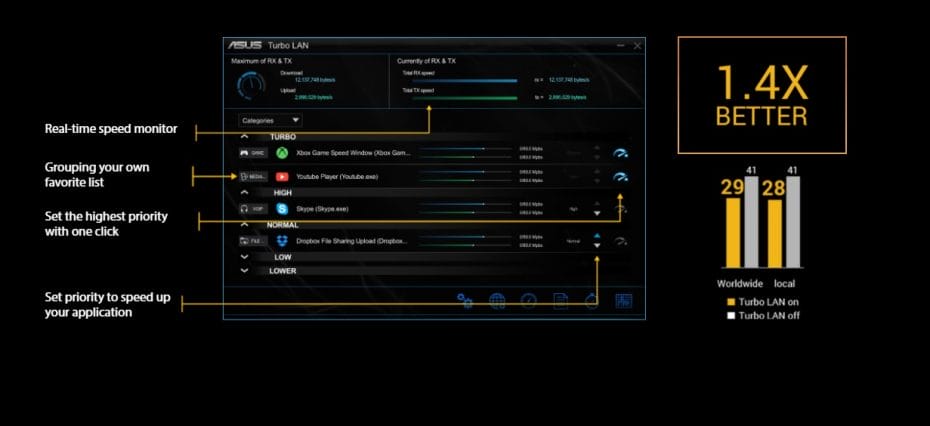Select the highlighted chart icon in bottom toolbar

tap(624, 300)
